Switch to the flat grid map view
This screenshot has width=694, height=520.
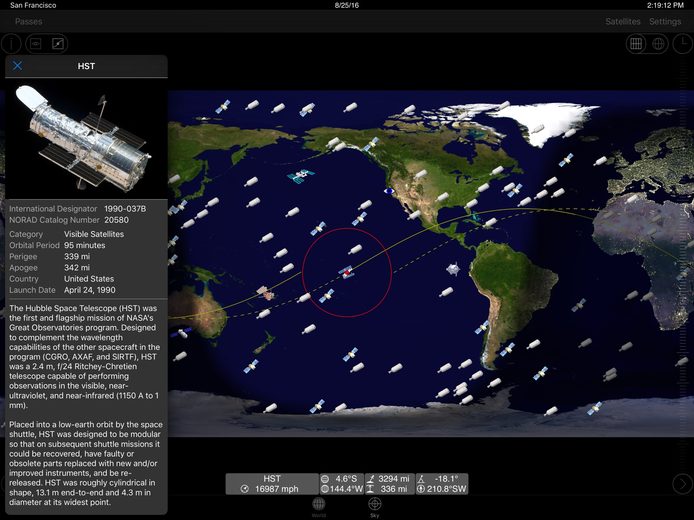(x=636, y=44)
